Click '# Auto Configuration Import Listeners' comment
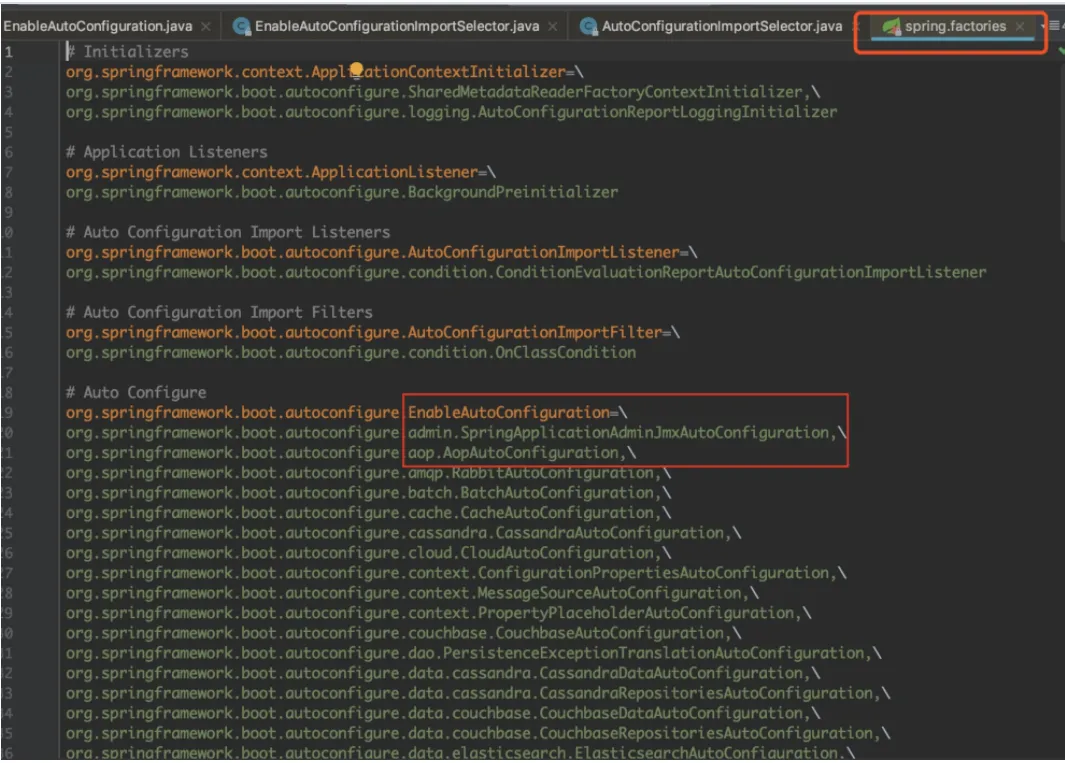This screenshot has width=1065, height=763. 228,232
